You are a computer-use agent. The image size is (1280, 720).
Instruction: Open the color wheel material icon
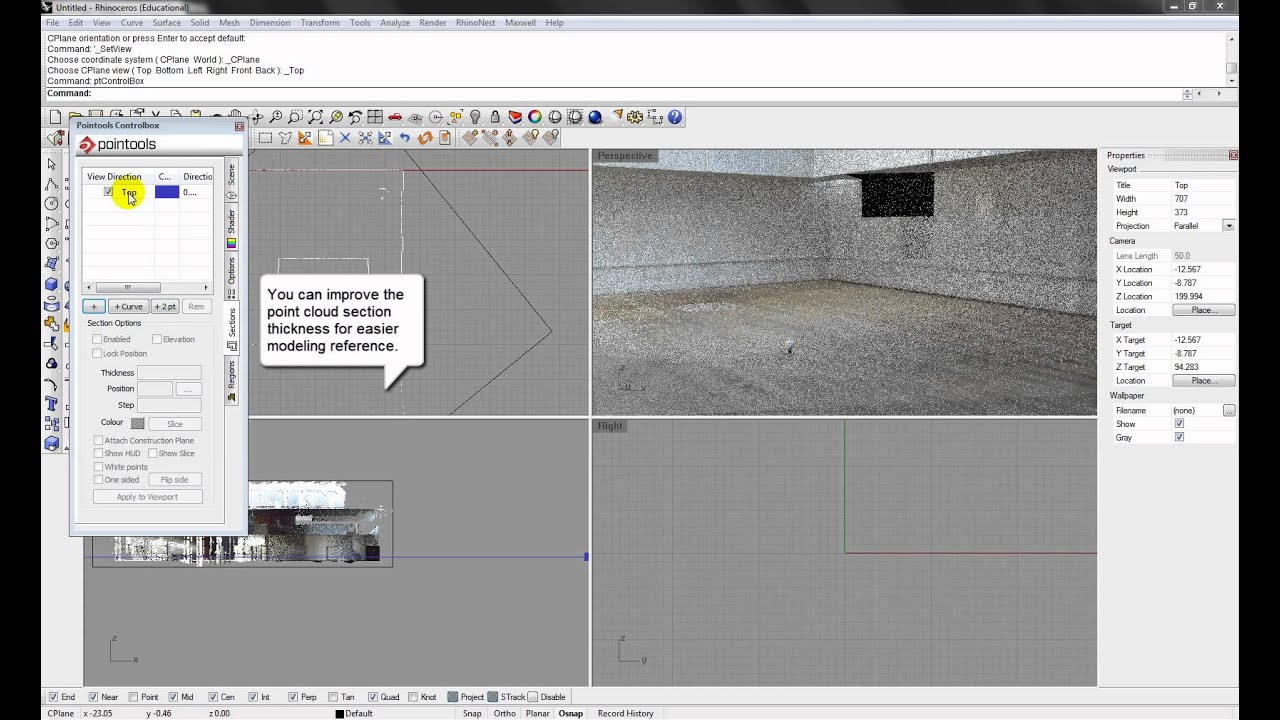pos(535,118)
